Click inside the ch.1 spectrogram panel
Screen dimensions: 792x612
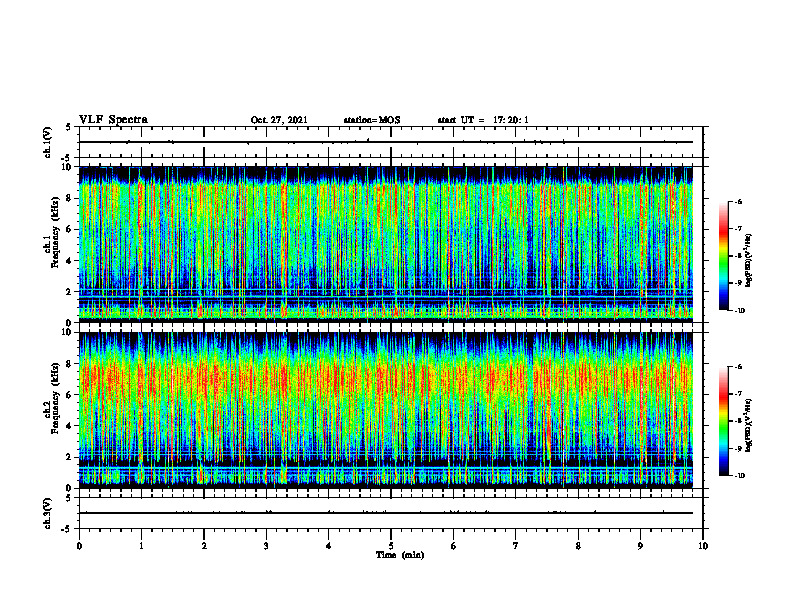coord(386,244)
